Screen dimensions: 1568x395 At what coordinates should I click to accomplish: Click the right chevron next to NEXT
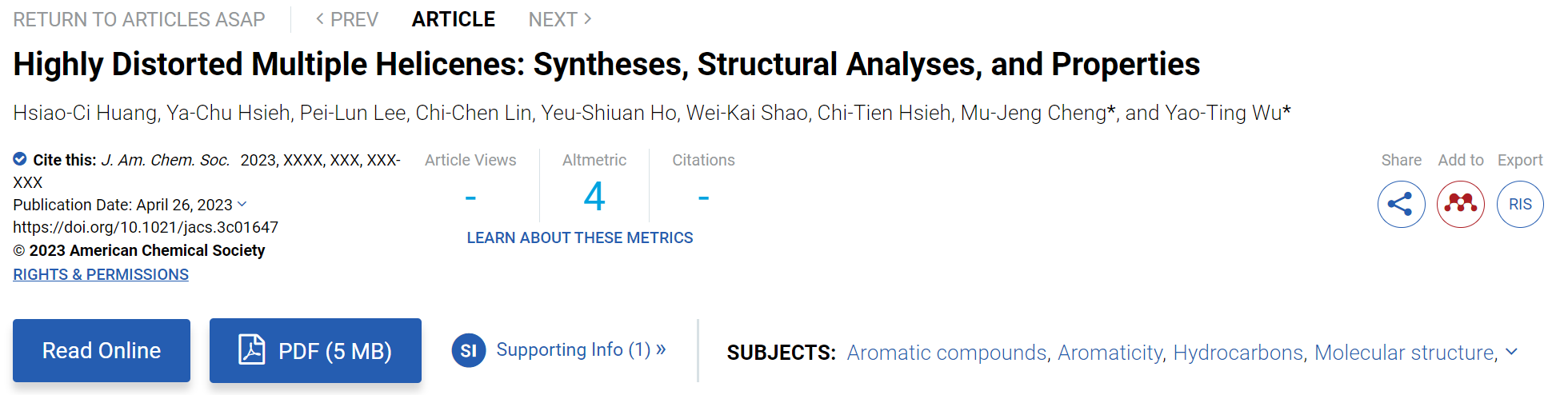(x=588, y=18)
